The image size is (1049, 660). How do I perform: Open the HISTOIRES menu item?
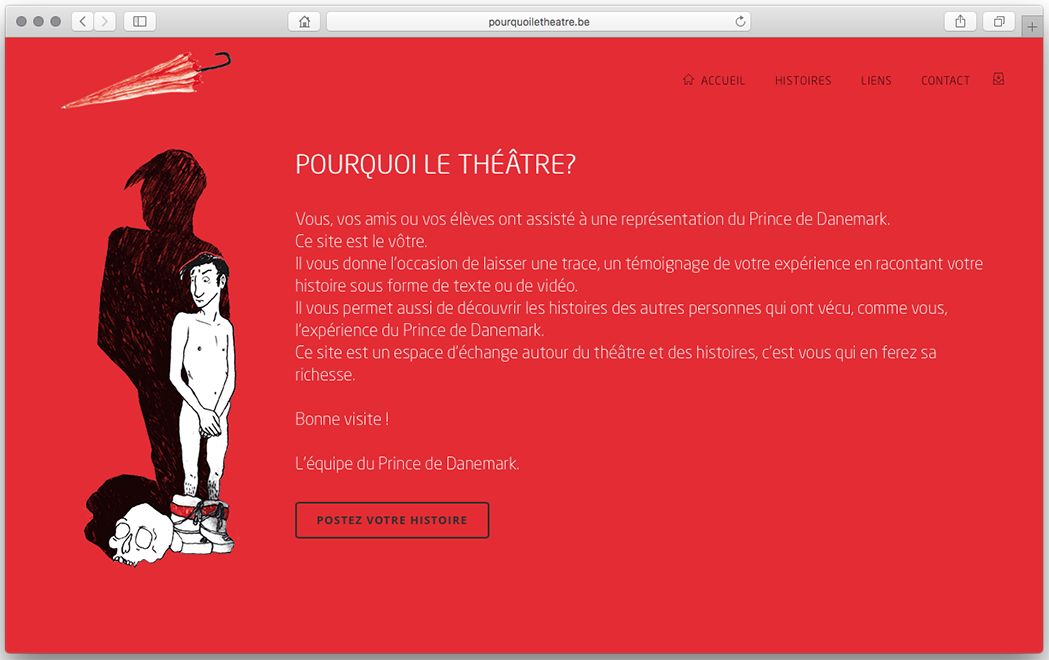coord(802,81)
